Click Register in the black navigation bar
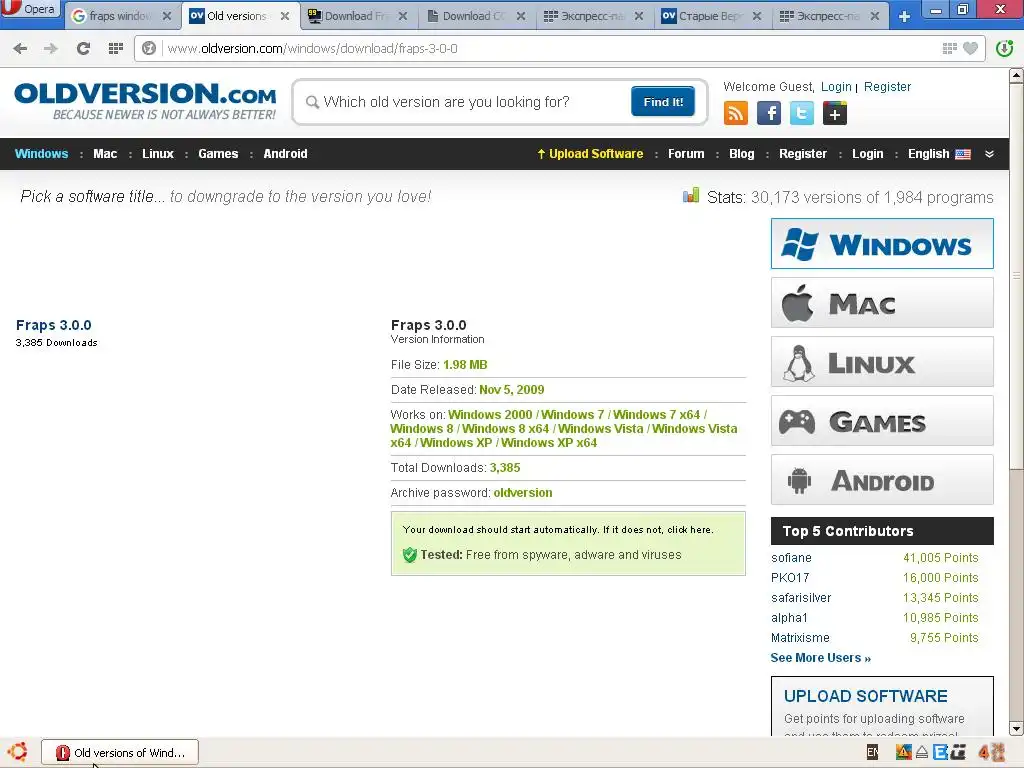Image resolution: width=1024 pixels, height=768 pixels. click(803, 154)
